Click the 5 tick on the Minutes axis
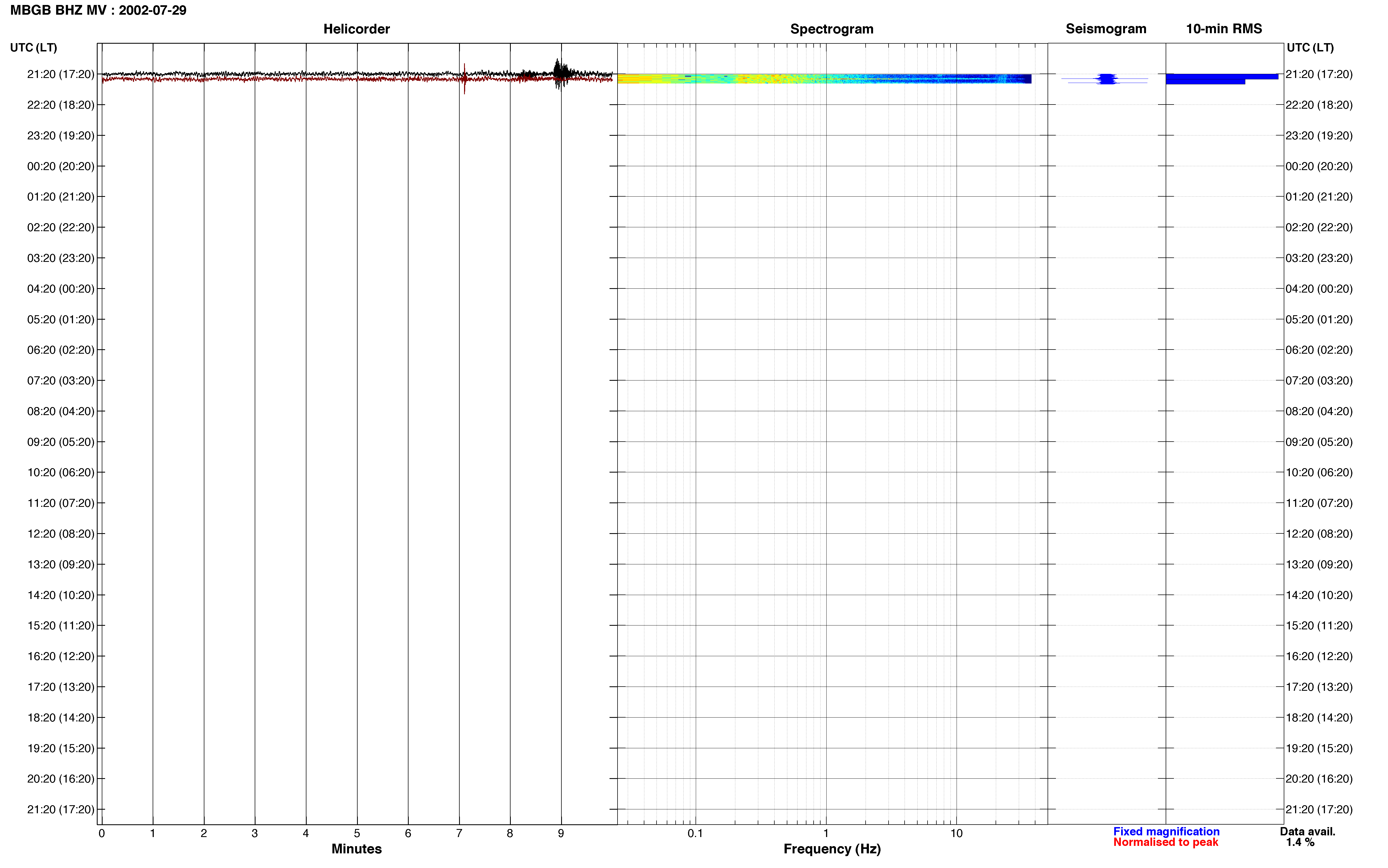Viewport: 1388px width, 868px height. (x=357, y=833)
